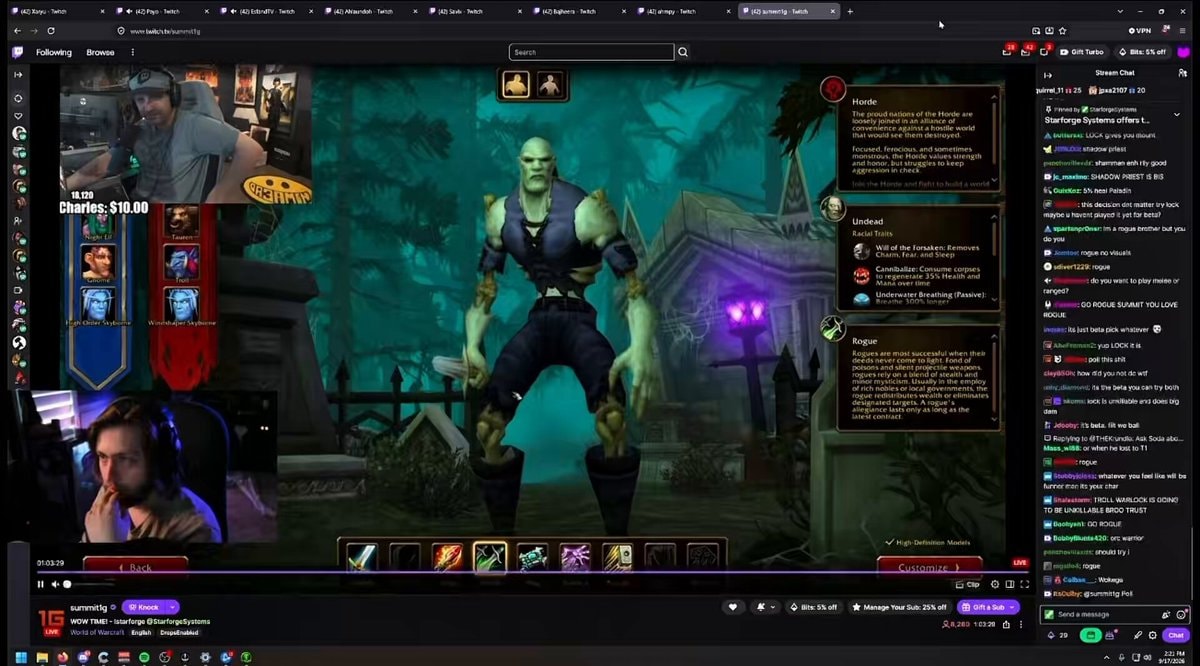Image resolution: width=1200 pixels, height=666 pixels.
Task: Switch to the Savix Twitch tab
Action: click(x=476, y=11)
